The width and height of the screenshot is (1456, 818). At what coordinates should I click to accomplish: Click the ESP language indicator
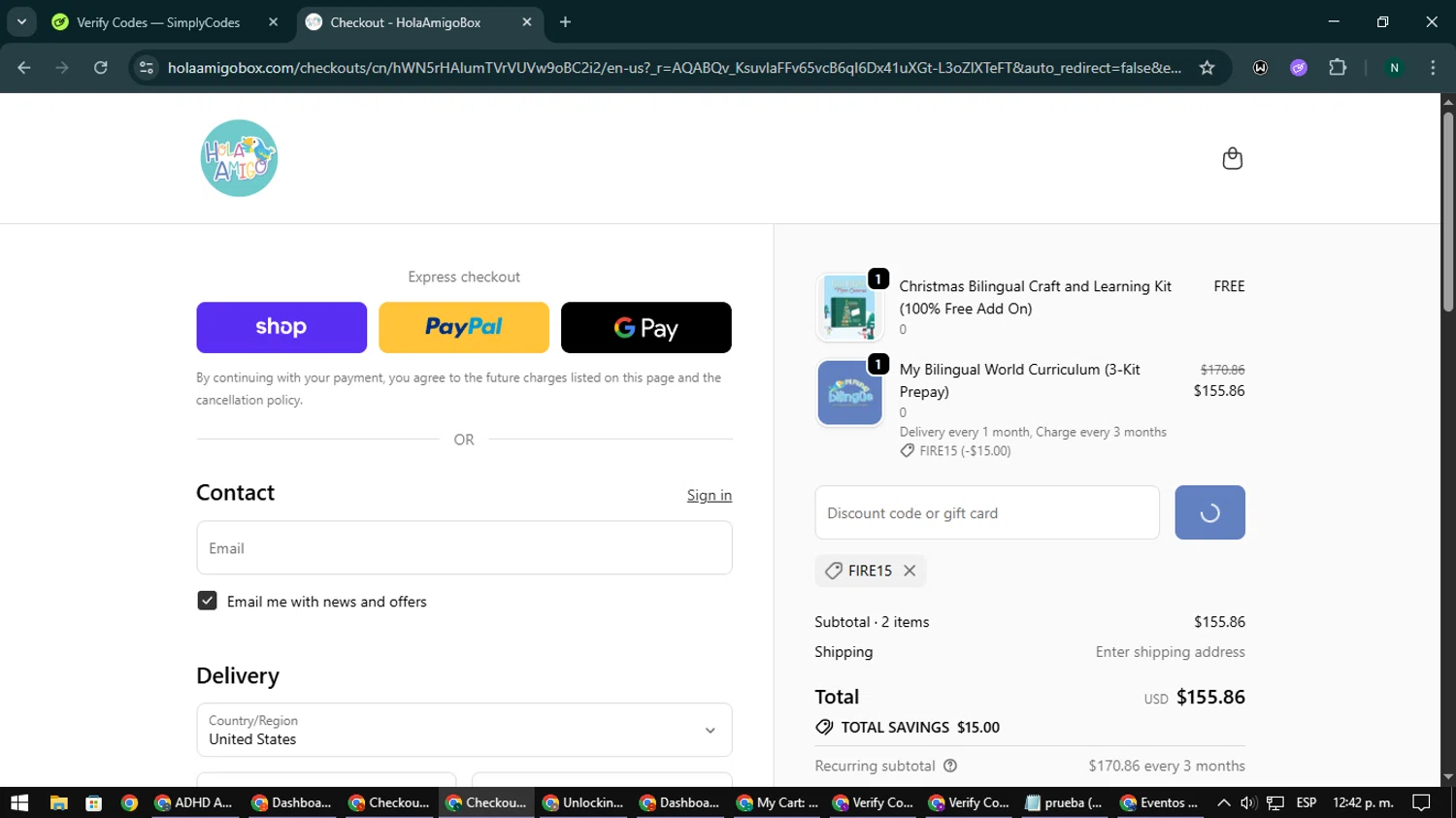(x=1307, y=802)
